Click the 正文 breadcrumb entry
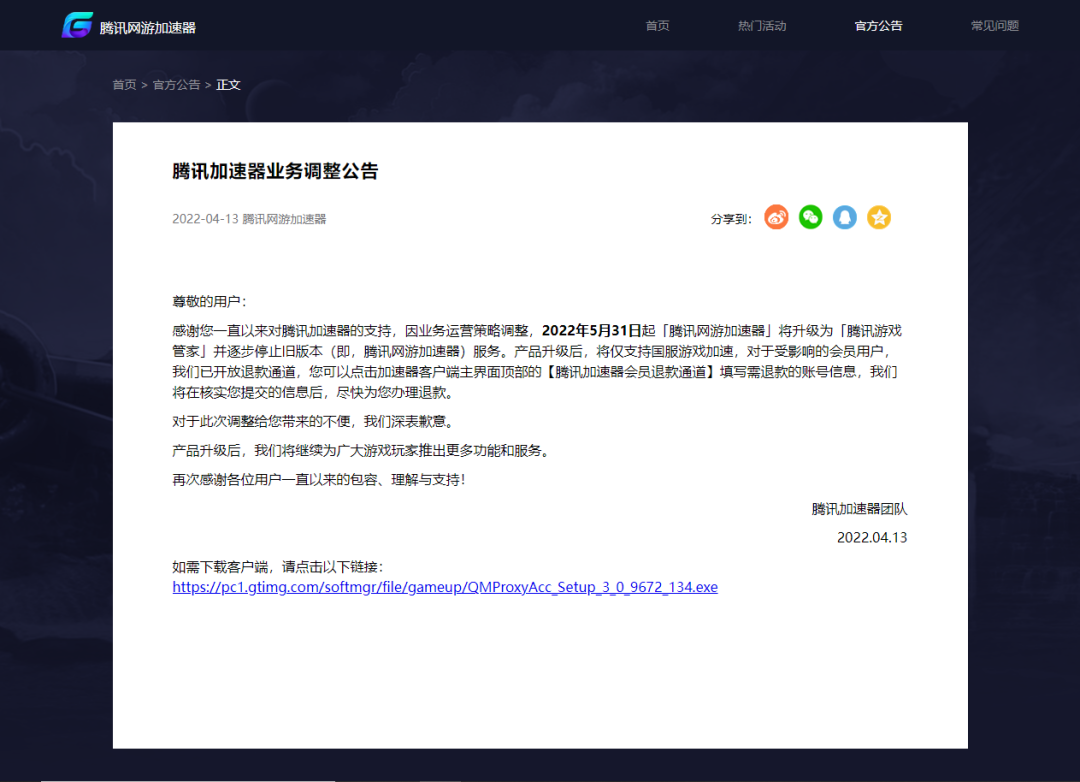The image size is (1080, 782). click(x=228, y=85)
